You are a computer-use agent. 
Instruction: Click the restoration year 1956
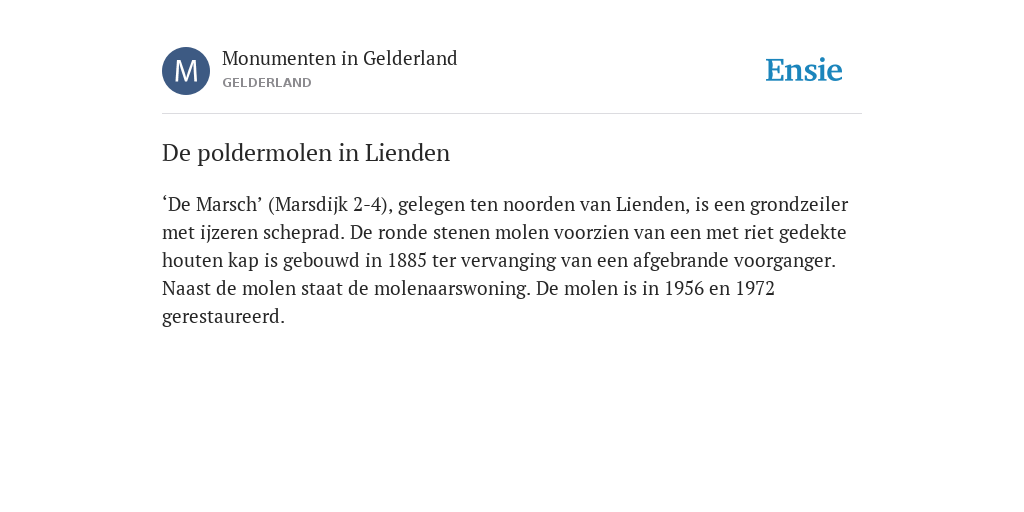(x=684, y=289)
